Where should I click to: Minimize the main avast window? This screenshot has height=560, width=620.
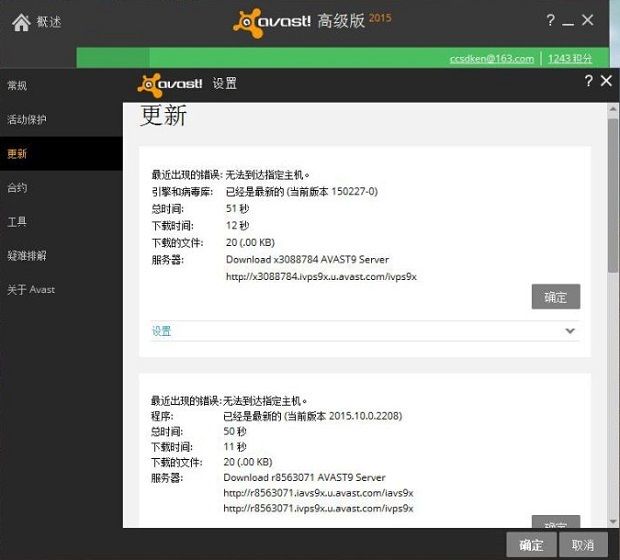tap(568, 24)
